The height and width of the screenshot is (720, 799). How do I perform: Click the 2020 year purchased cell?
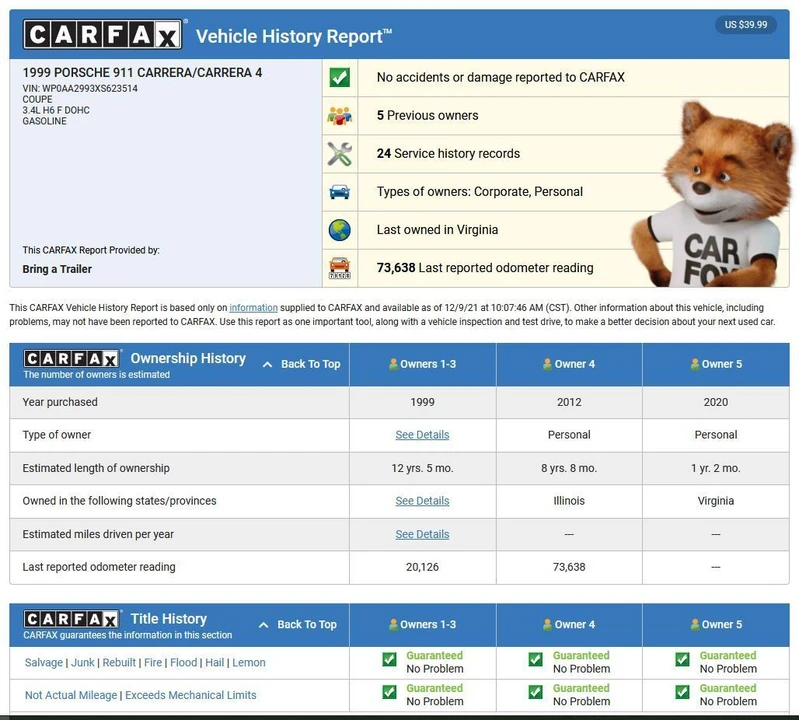716,402
